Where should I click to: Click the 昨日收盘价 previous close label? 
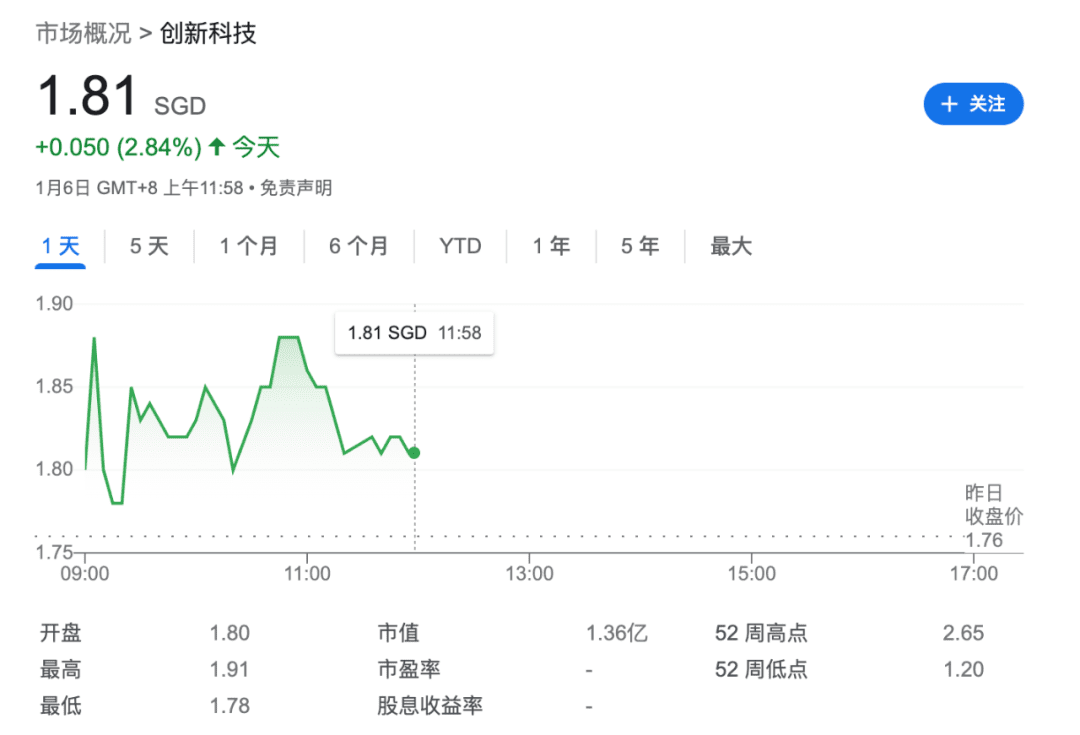[x=993, y=505]
